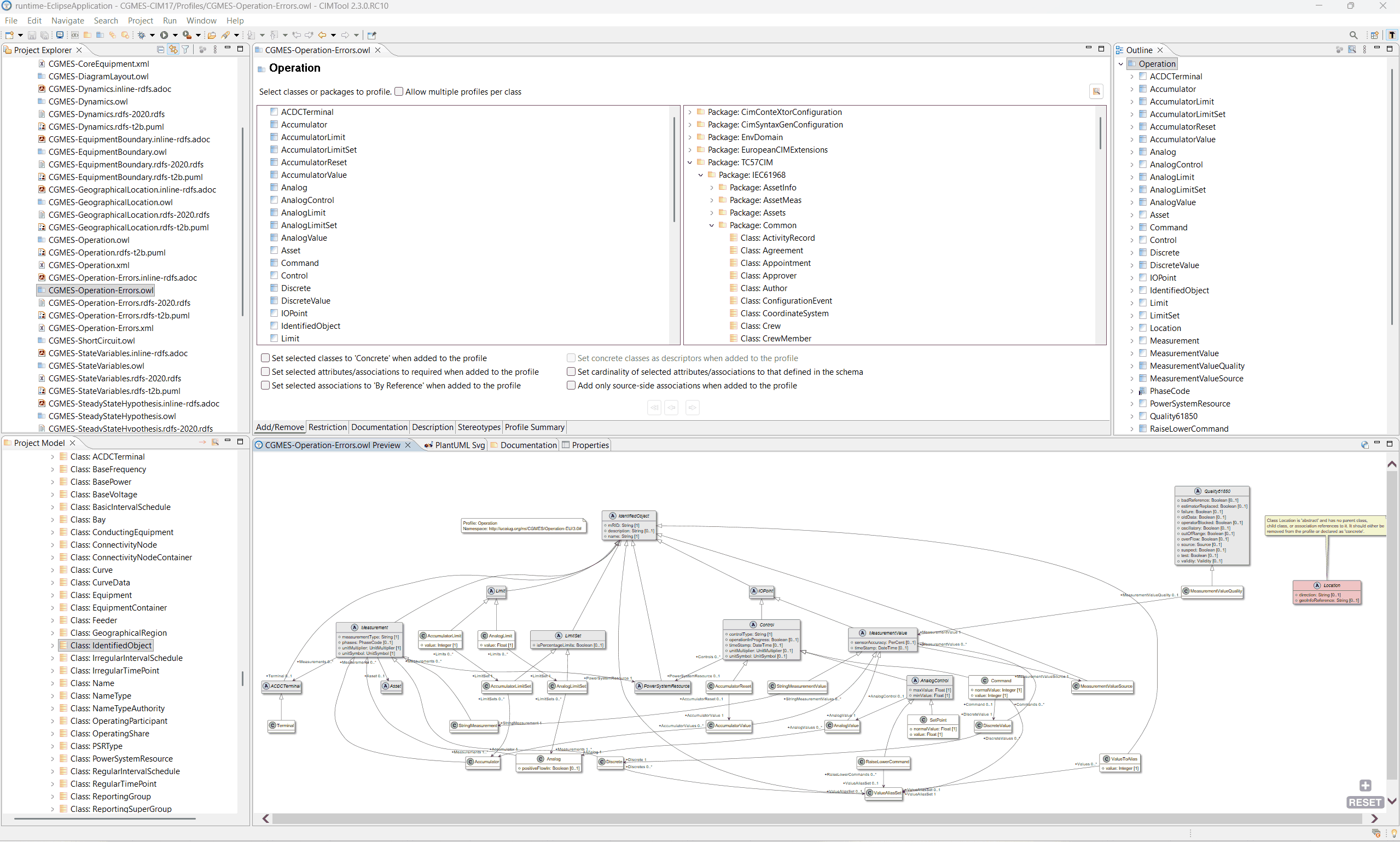This screenshot has height=842, width=1400.
Task: Open the Window menu
Action: tap(201, 20)
